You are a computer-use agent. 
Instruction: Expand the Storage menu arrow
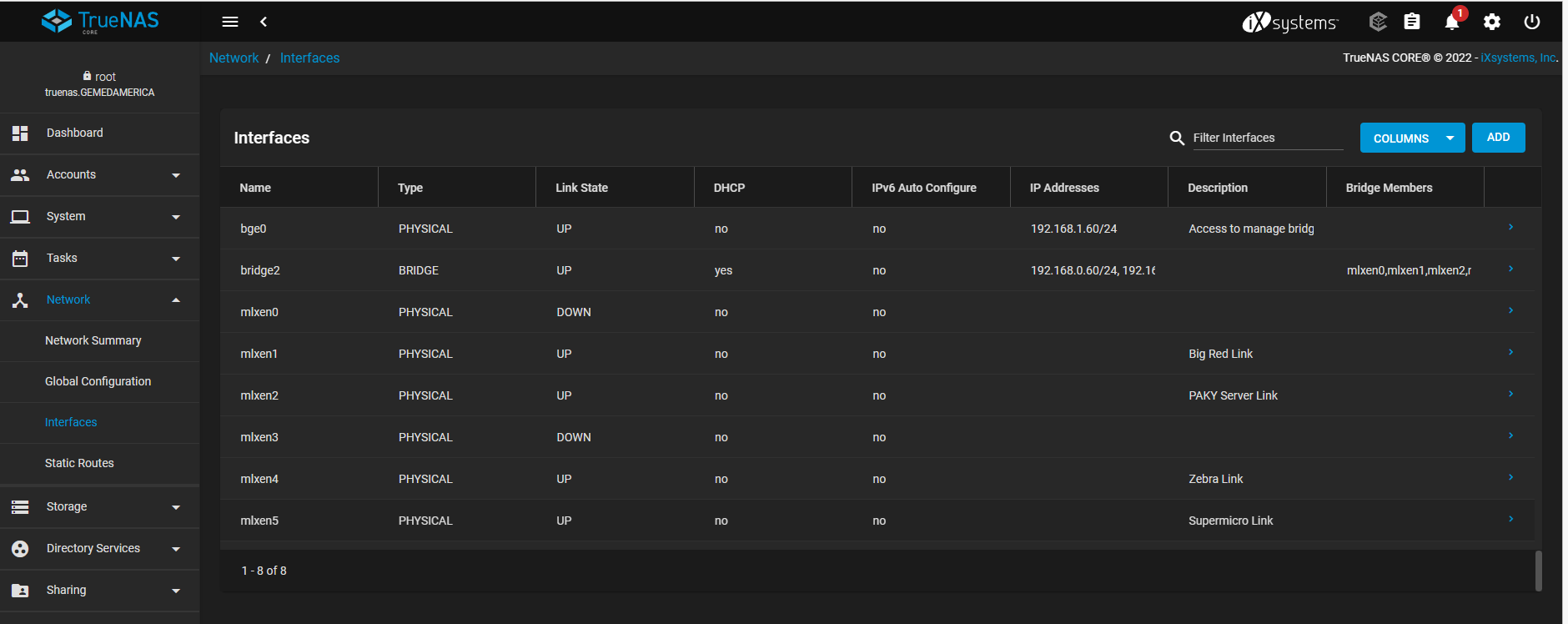coord(176,507)
